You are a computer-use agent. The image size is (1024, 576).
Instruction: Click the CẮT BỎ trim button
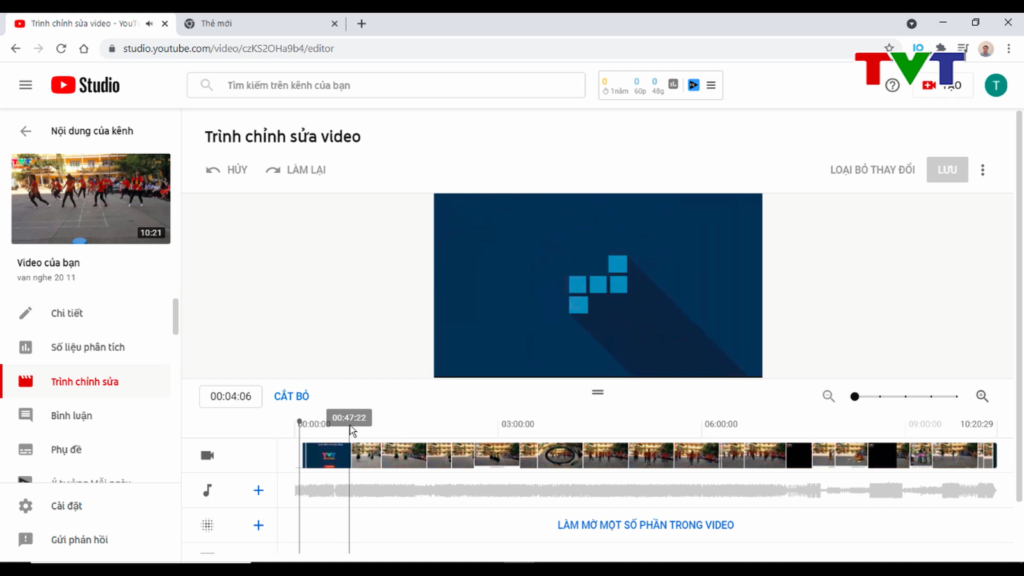[291, 396]
